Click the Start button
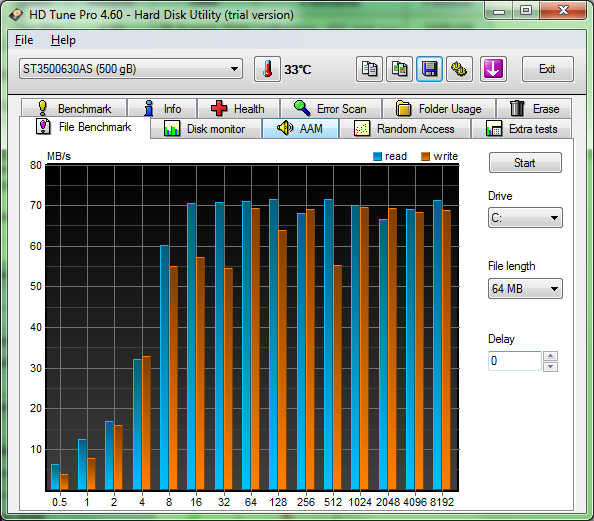The width and height of the screenshot is (594, 521). (525, 163)
